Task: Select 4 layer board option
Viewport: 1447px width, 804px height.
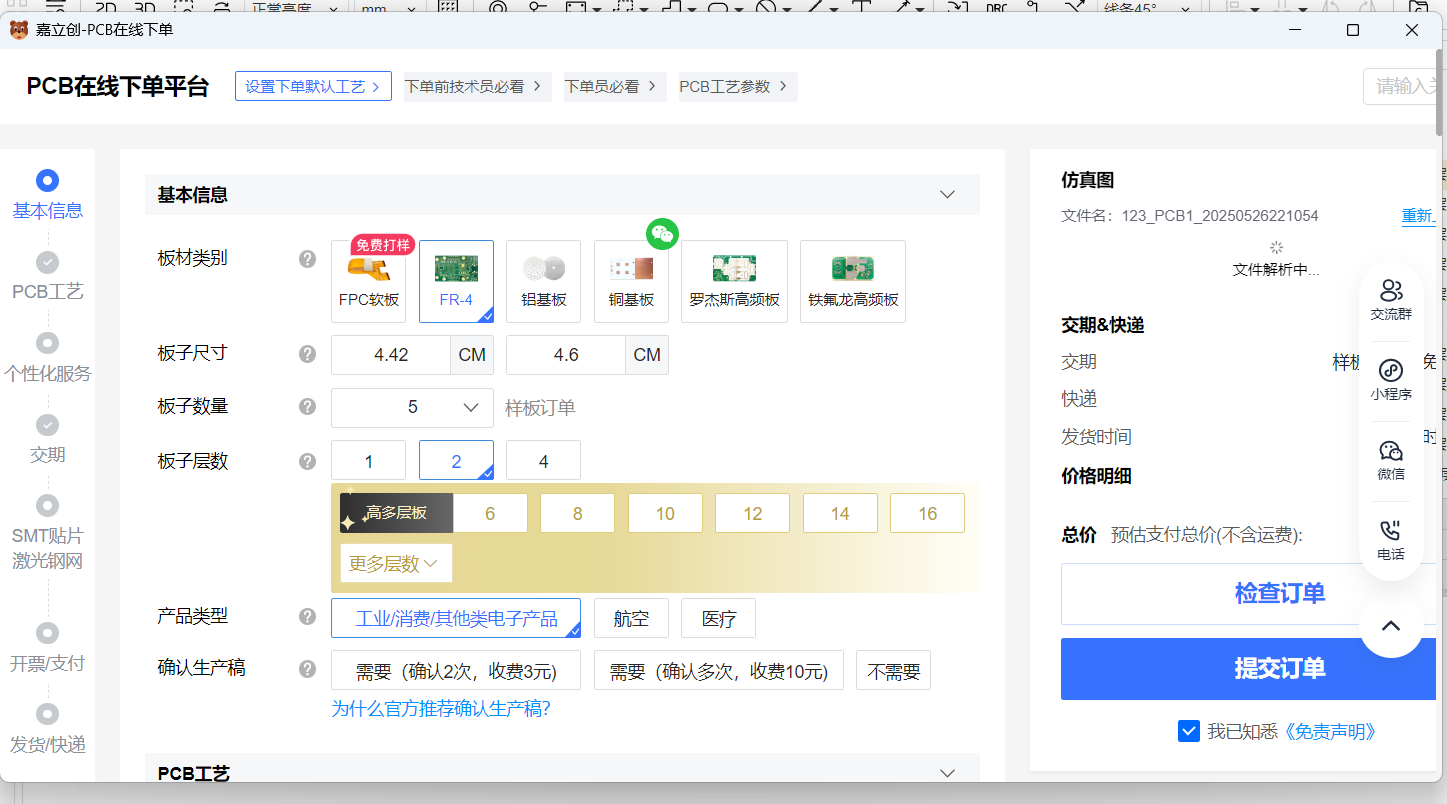Action: 544,460
